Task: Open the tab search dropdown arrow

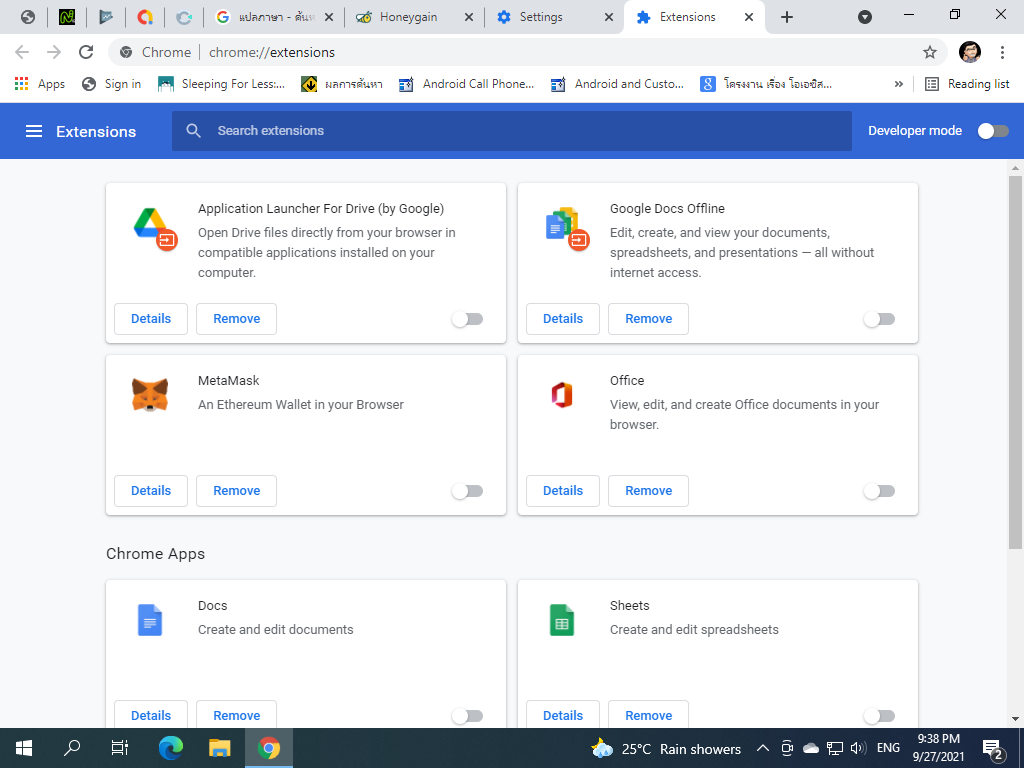Action: (x=865, y=17)
